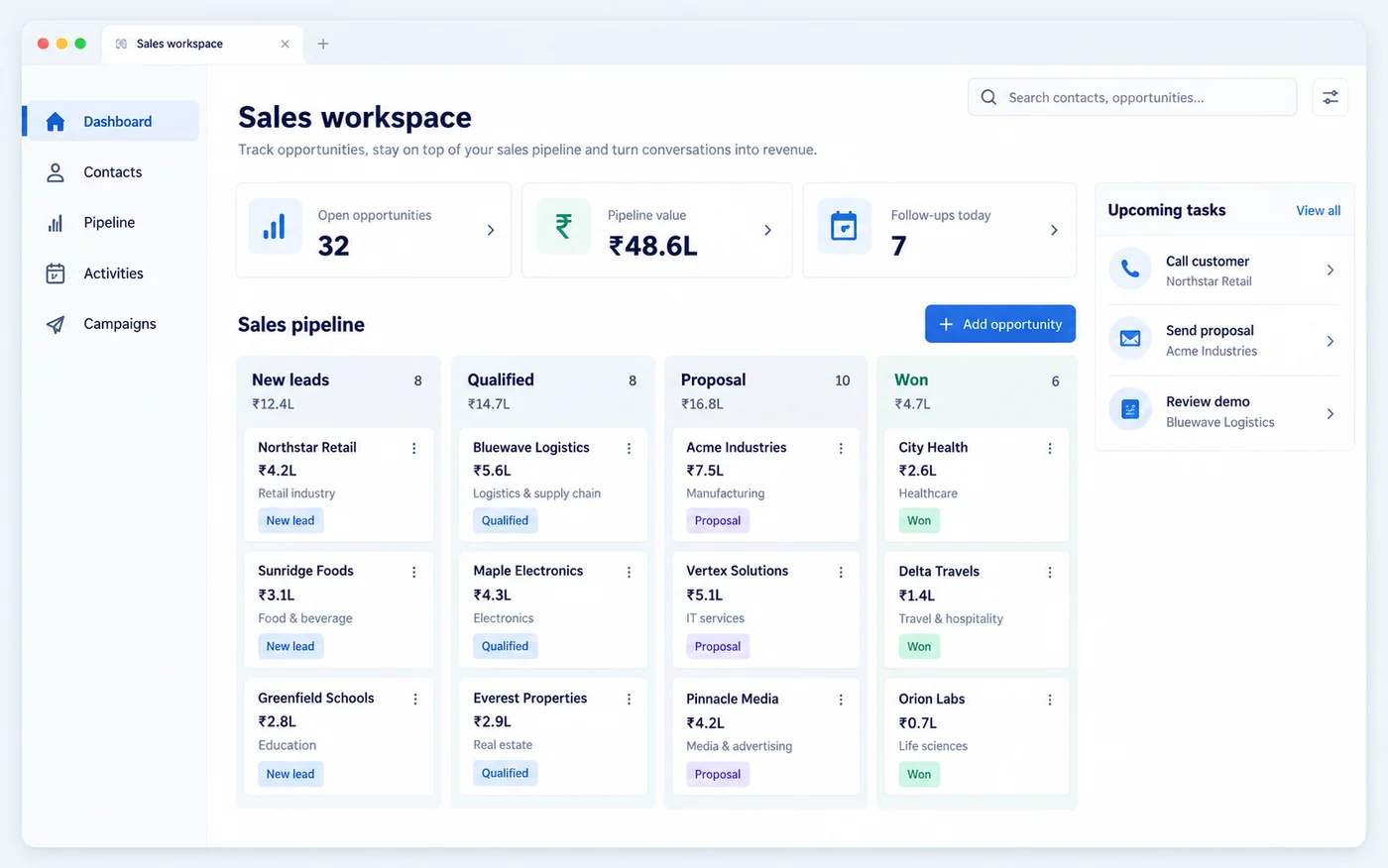Expand Open opportunities card chevron
Screen dimensions: 1388x868
[491, 230]
